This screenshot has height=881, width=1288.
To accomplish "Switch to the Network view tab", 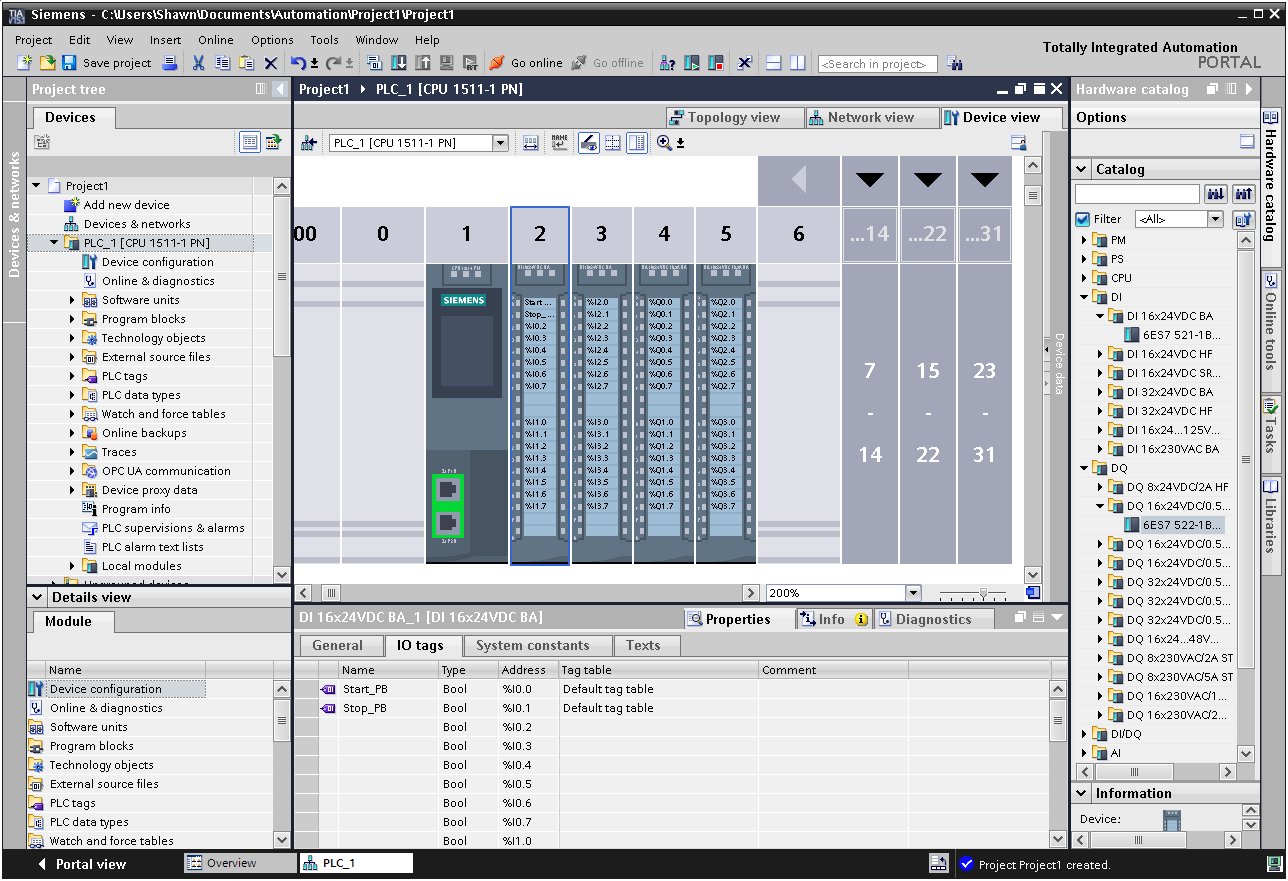I will pyautogui.click(x=870, y=117).
